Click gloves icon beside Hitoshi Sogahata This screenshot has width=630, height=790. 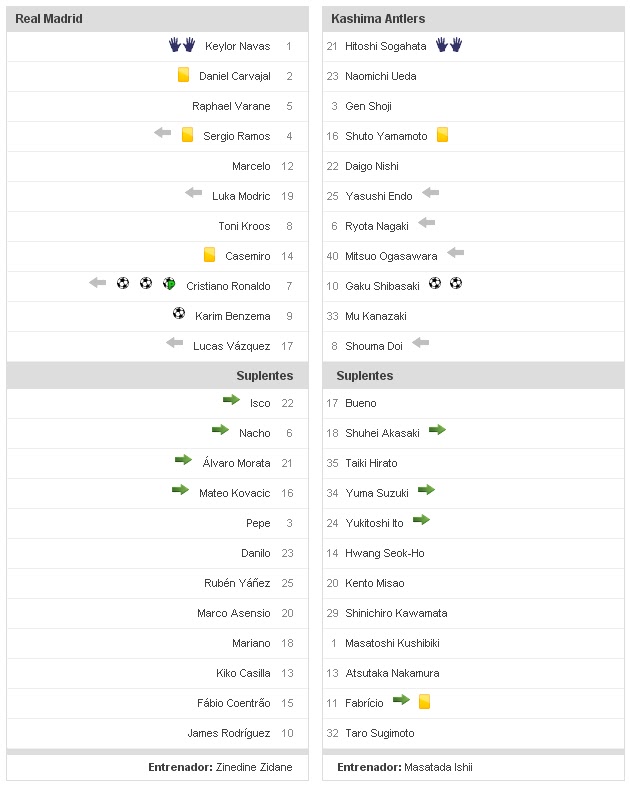pos(448,45)
